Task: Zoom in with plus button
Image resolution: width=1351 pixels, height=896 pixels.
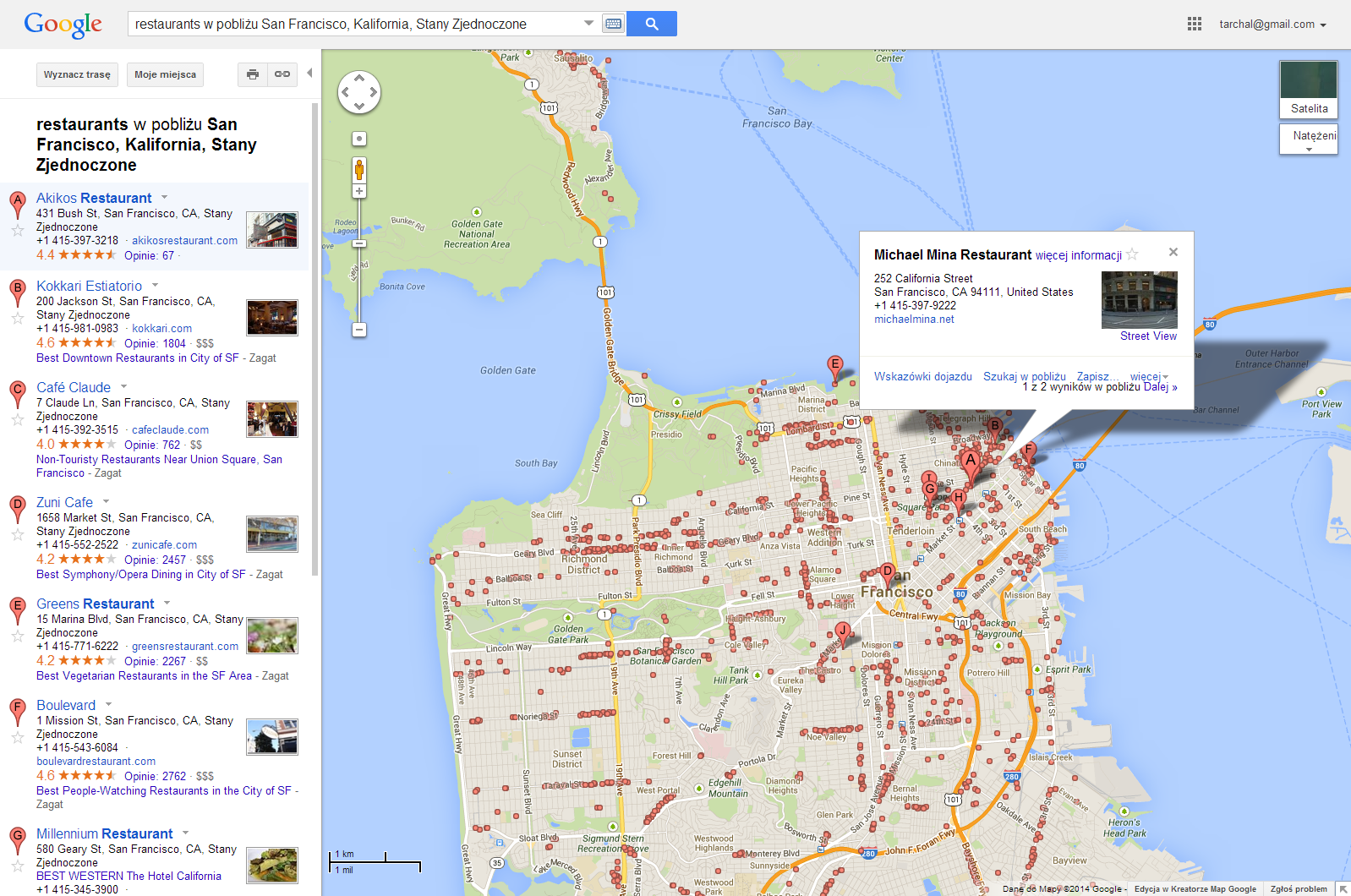Action: click(x=359, y=192)
